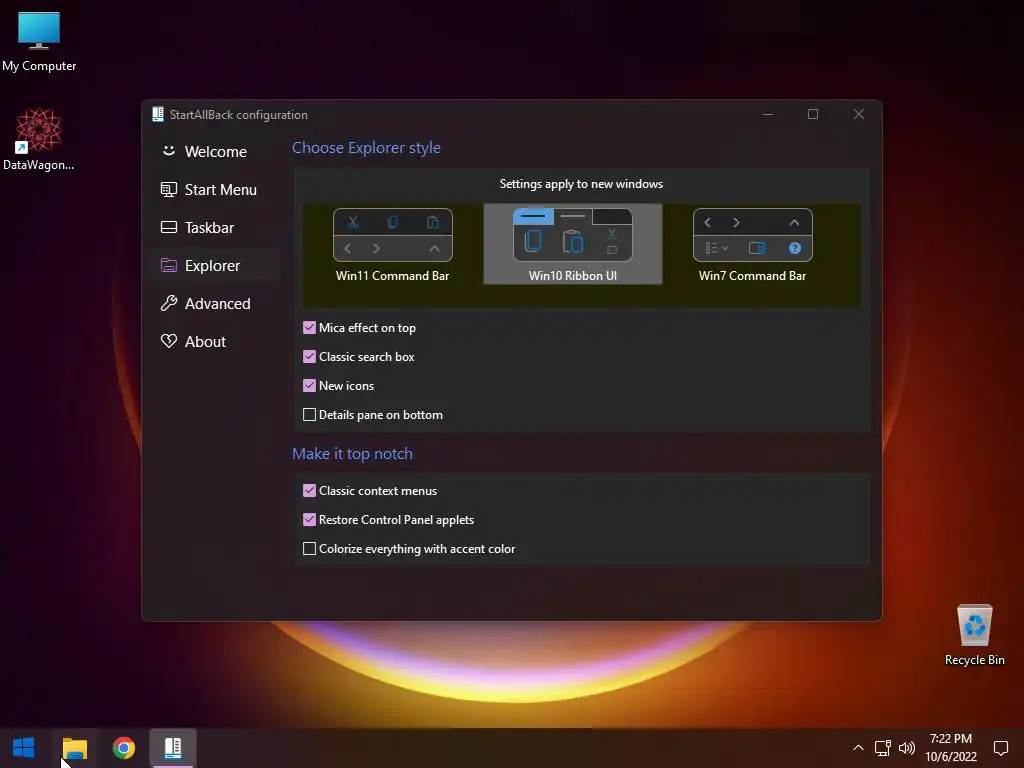Click StartAllBack taskbar icon
Screen dimensions: 1024x768
172,748
